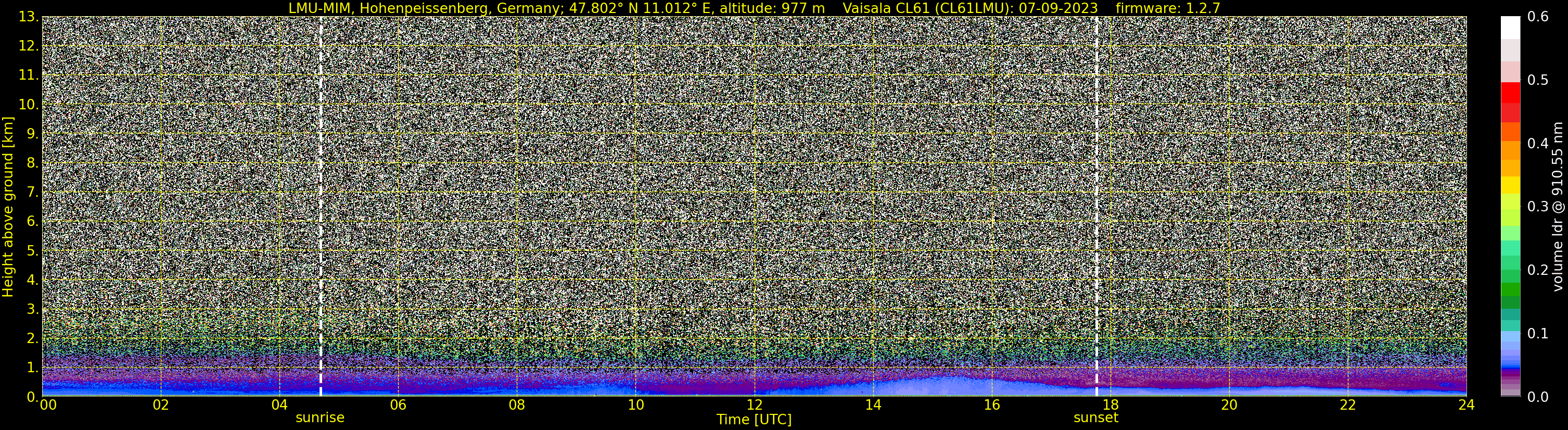Click the time axis tick label 06
Image resolution: width=1568 pixels, height=430 pixels.
(x=398, y=406)
